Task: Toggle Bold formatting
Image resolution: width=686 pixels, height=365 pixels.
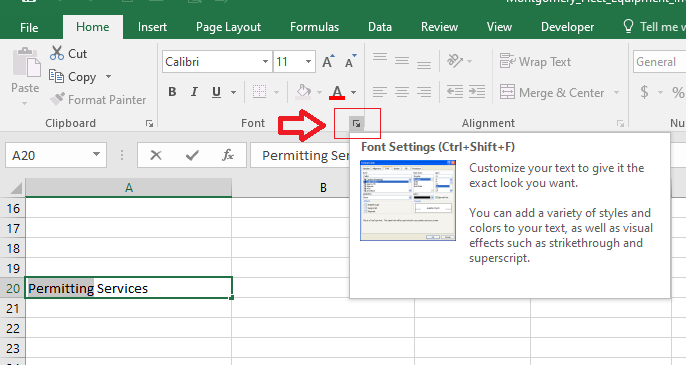Action: [172, 92]
